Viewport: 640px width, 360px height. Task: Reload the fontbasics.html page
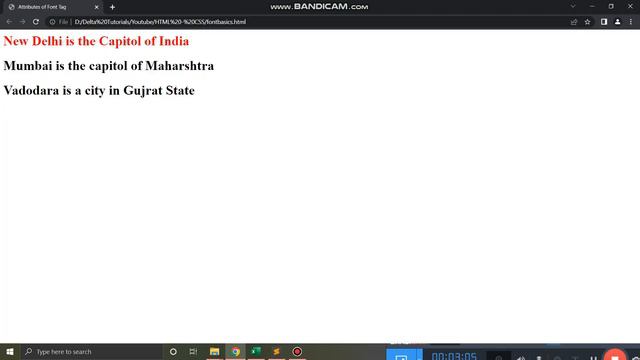pos(36,22)
